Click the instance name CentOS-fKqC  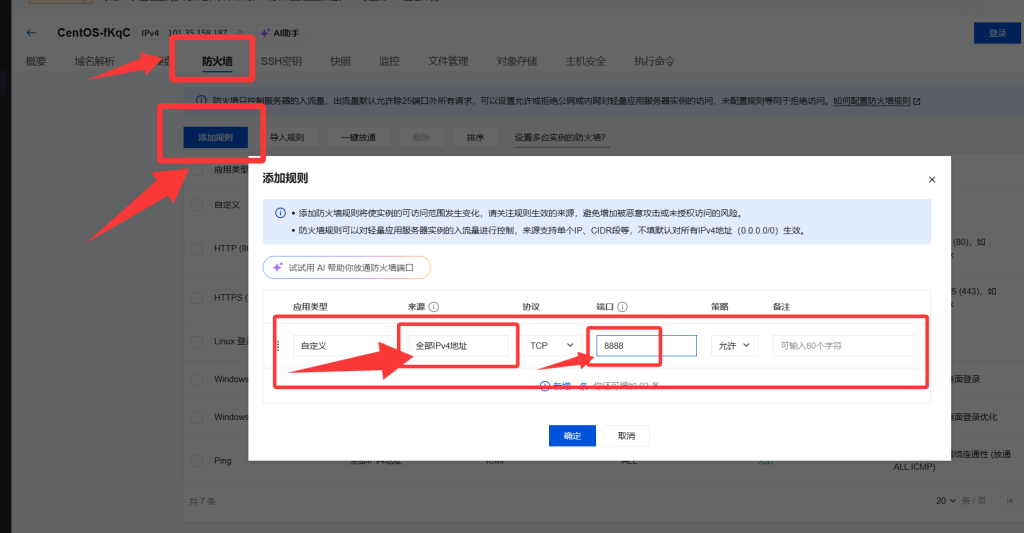pyautogui.click(x=93, y=33)
